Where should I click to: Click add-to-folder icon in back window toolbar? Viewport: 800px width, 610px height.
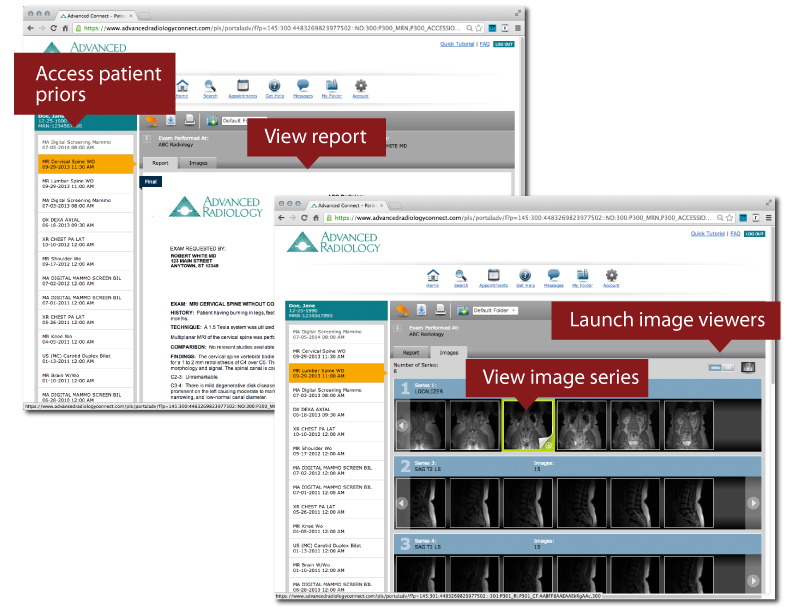[x=212, y=120]
